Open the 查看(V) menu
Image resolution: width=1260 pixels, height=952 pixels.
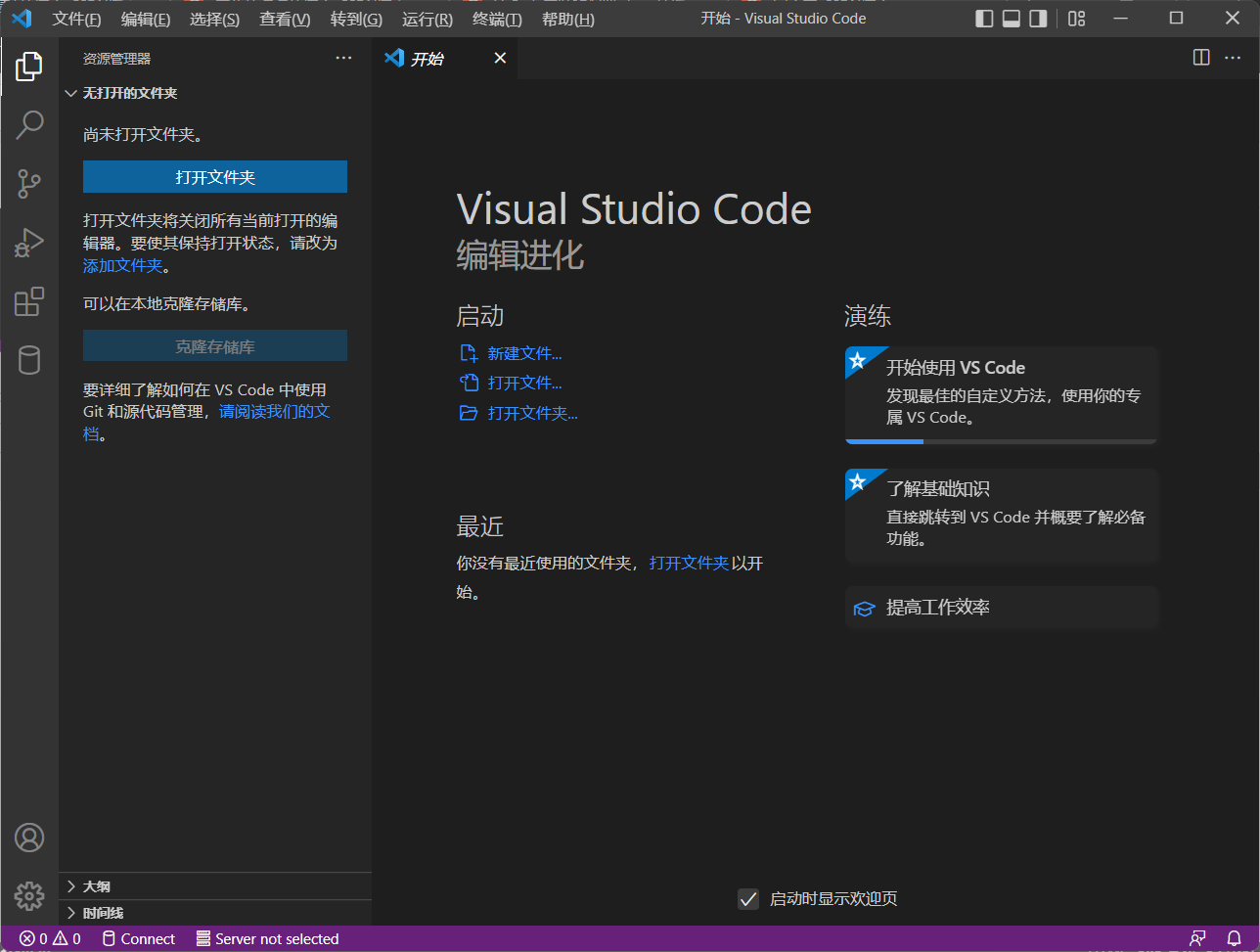(285, 20)
